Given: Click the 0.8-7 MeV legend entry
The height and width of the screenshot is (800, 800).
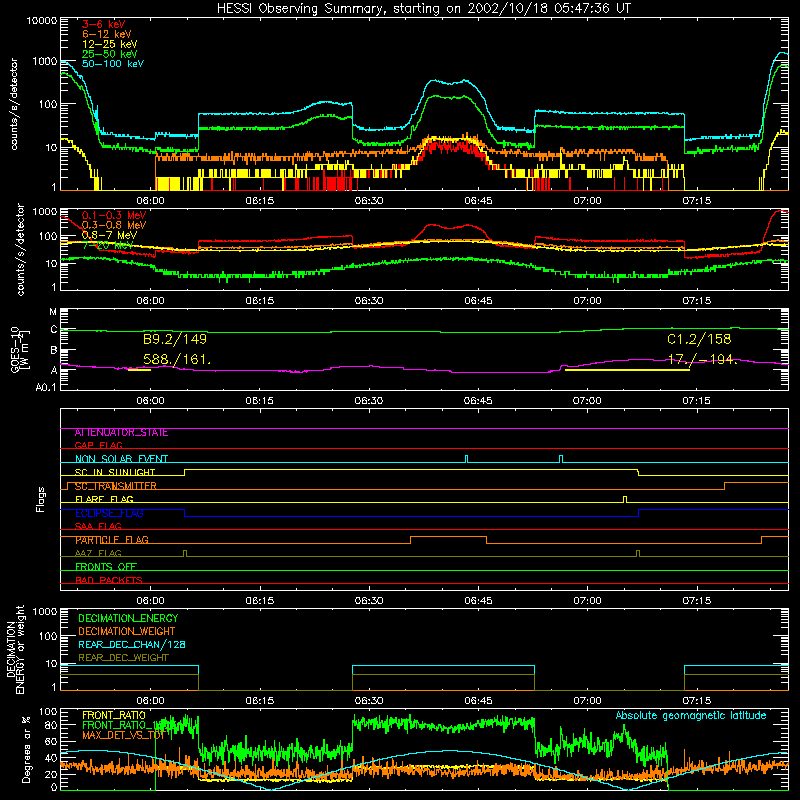Looking at the screenshot, I should 109,235.
